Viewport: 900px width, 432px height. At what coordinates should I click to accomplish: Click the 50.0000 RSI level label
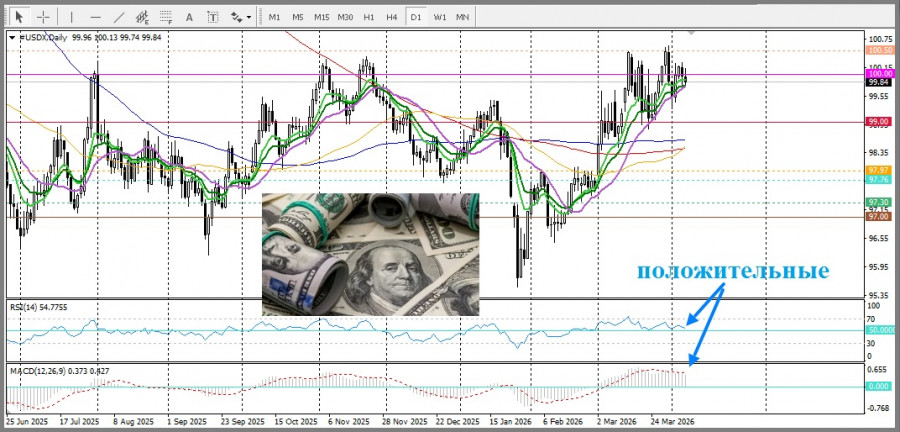click(x=880, y=330)
